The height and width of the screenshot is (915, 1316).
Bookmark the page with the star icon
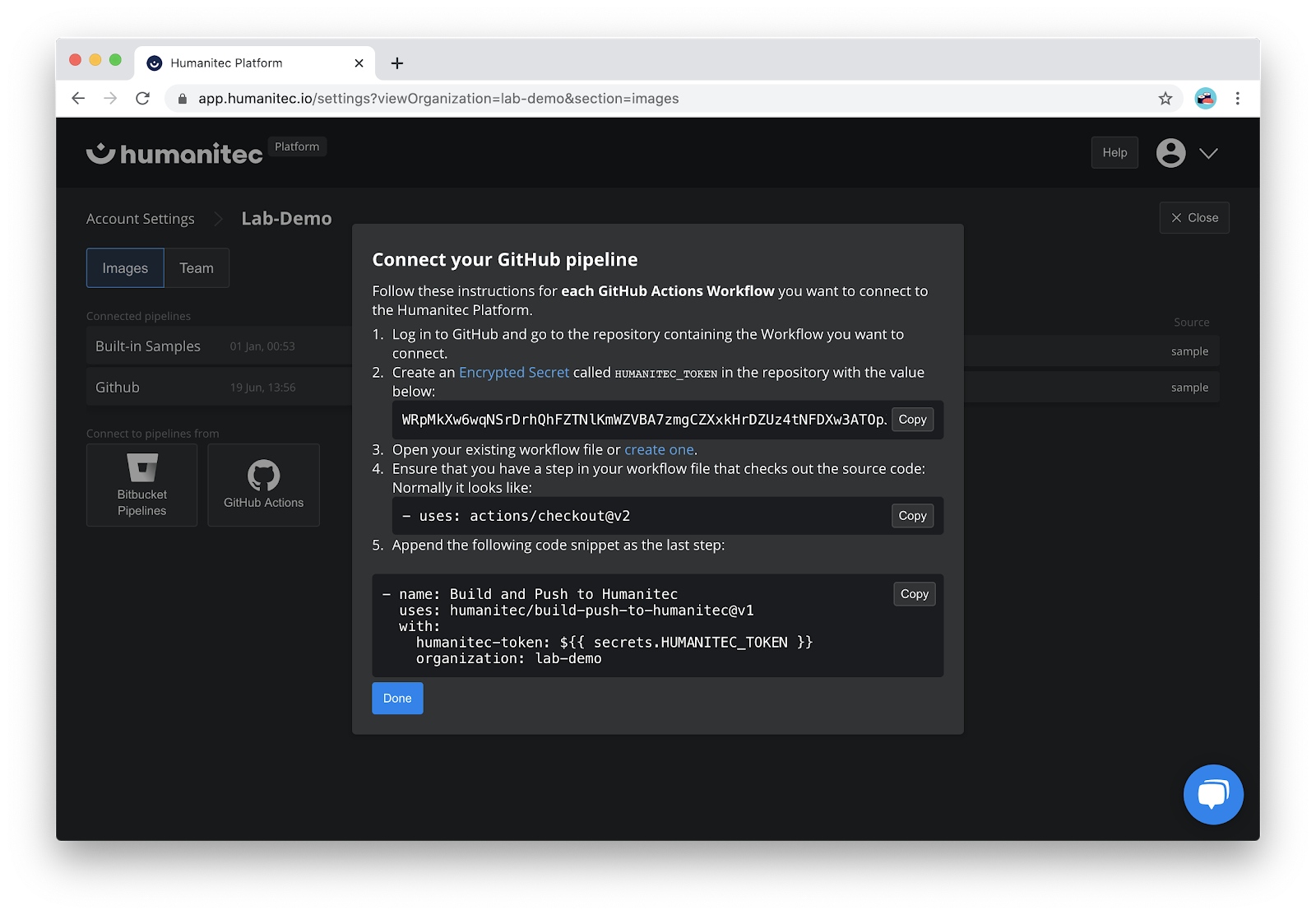point(1165,99)
